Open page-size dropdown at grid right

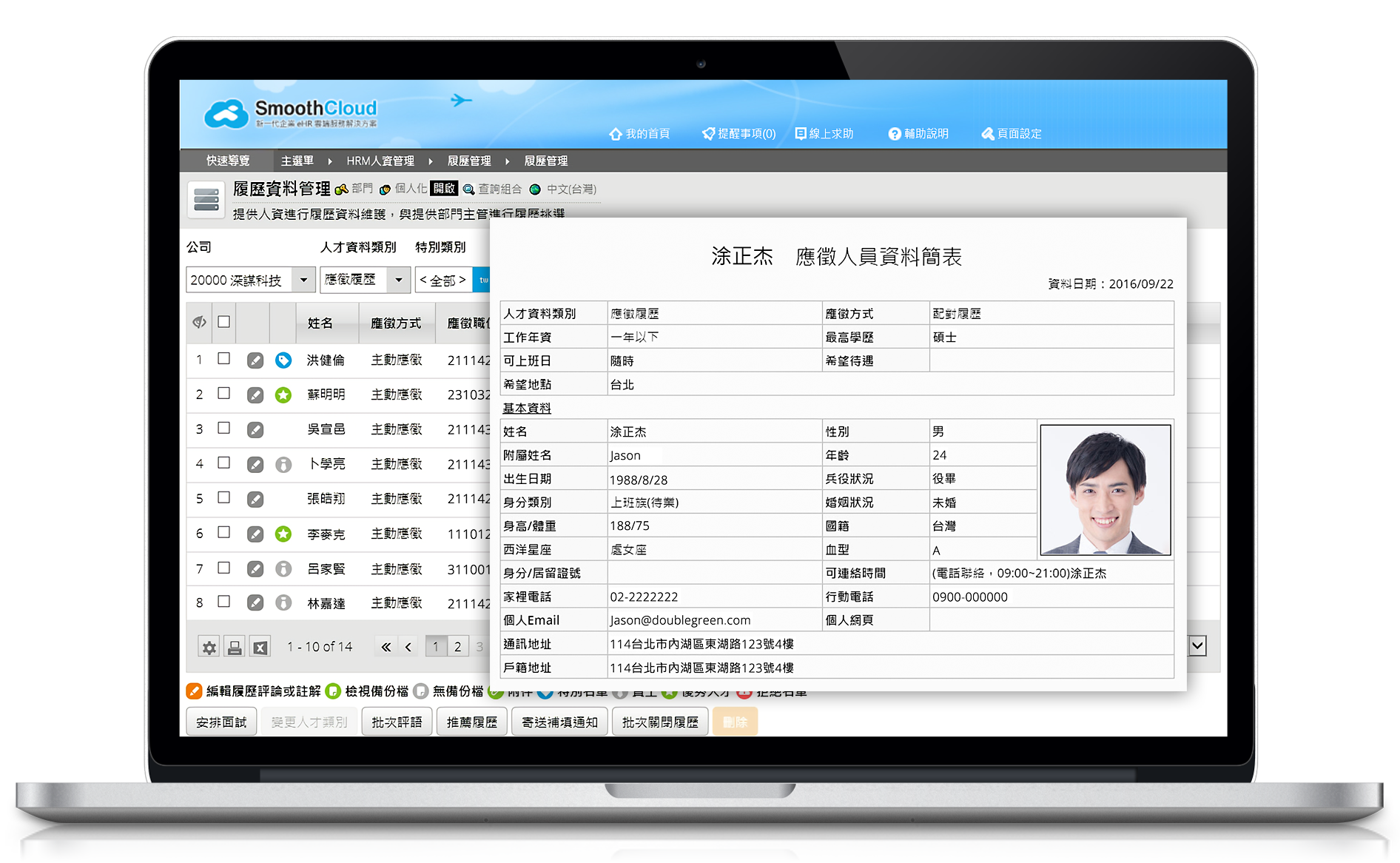click(1198, 646)
